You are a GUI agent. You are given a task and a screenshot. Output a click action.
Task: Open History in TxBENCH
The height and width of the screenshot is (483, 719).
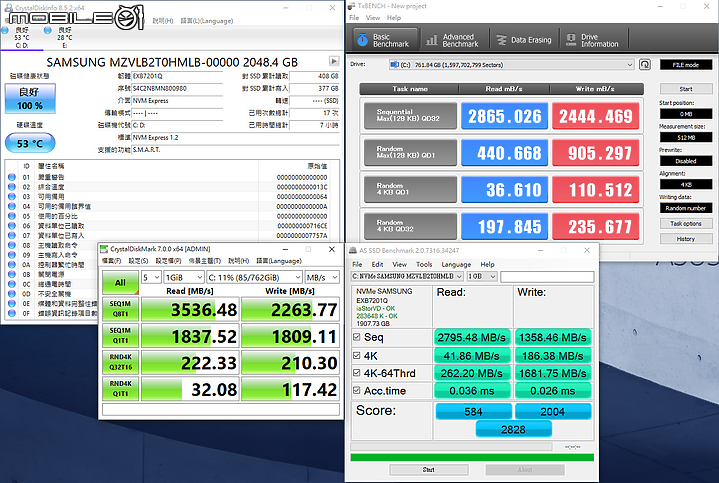pos(686,239)
